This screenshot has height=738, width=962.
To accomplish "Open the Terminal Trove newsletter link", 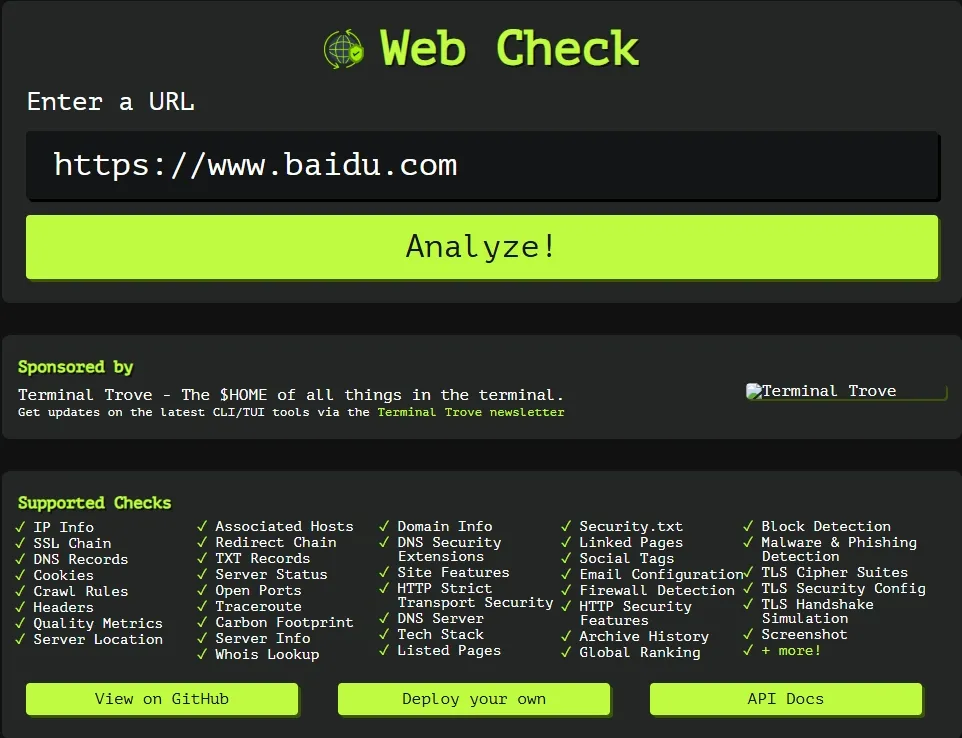I will coord(471,412).
